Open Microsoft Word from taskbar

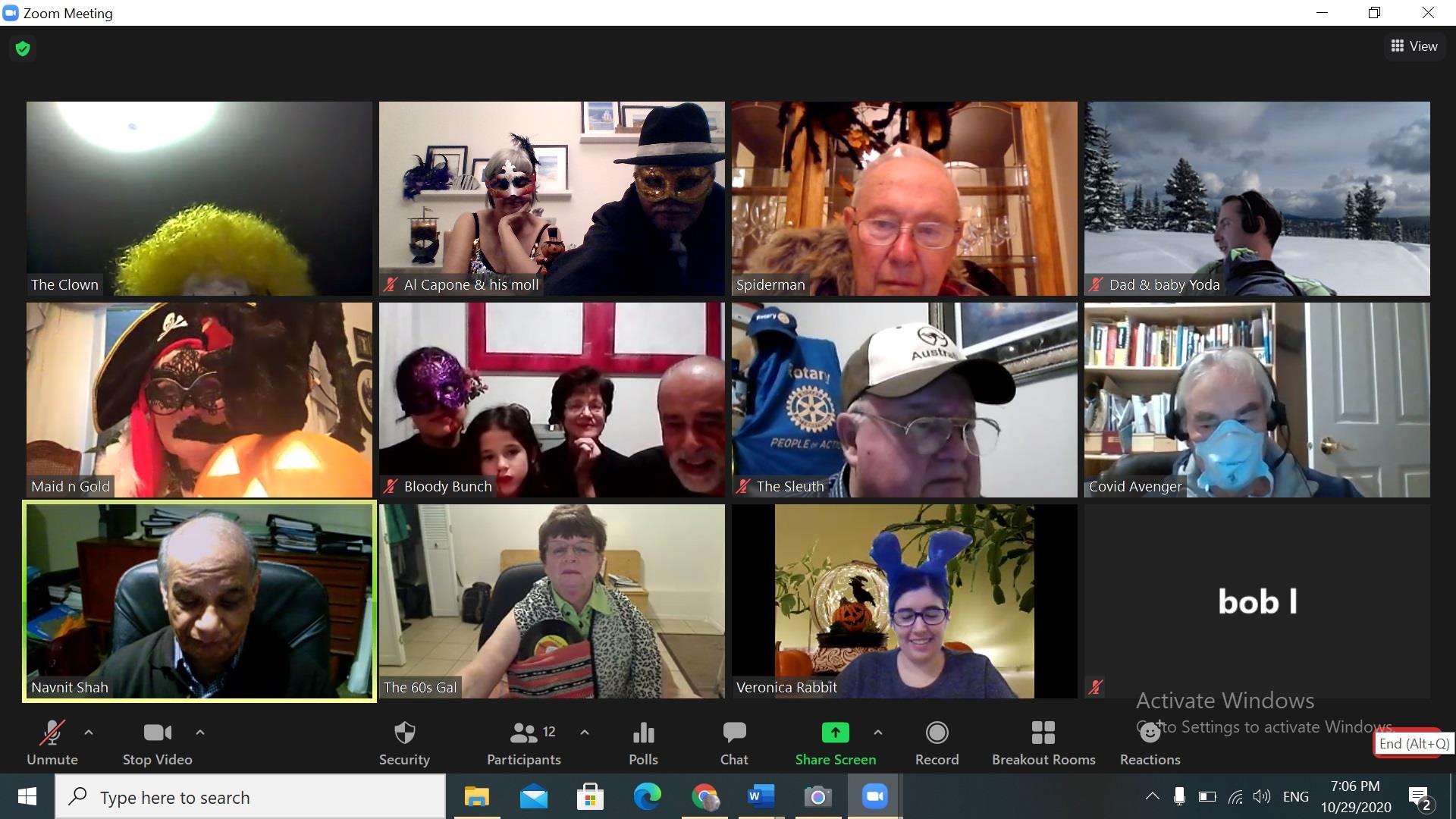761,797
